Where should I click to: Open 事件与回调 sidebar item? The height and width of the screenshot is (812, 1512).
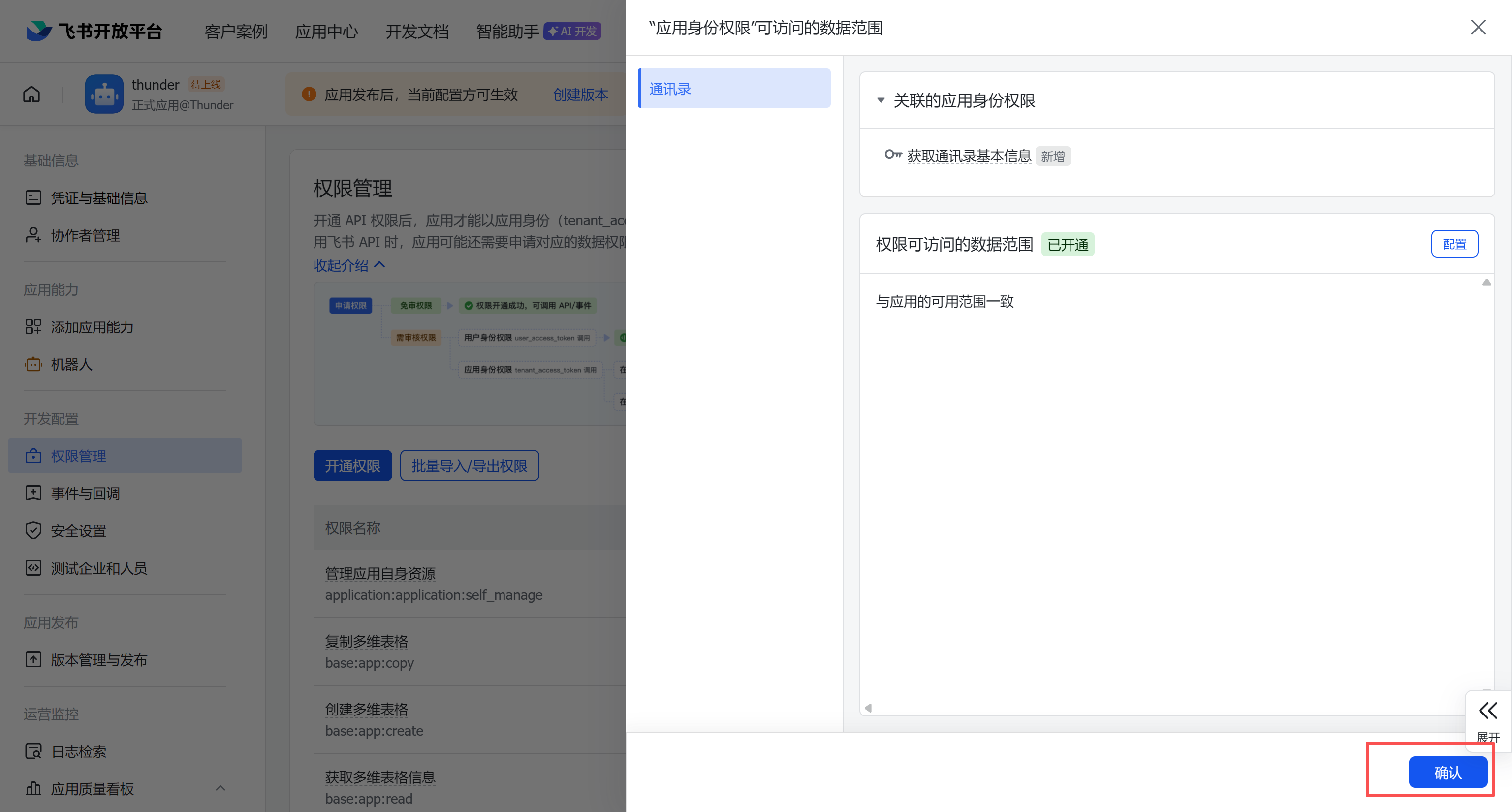[x=85, y=493]
